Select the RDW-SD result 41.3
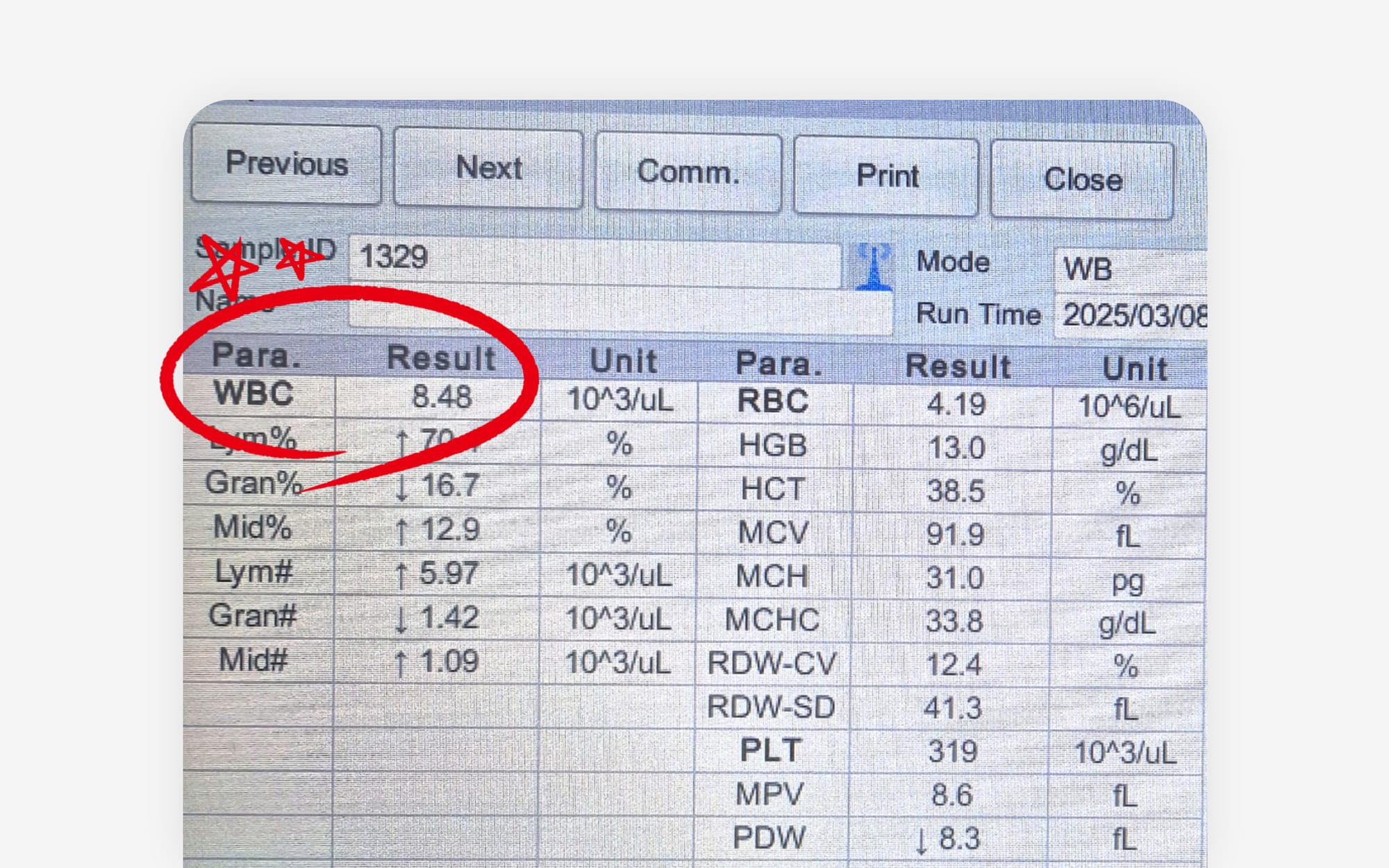1389x868 pixels. tap(952, 708)
